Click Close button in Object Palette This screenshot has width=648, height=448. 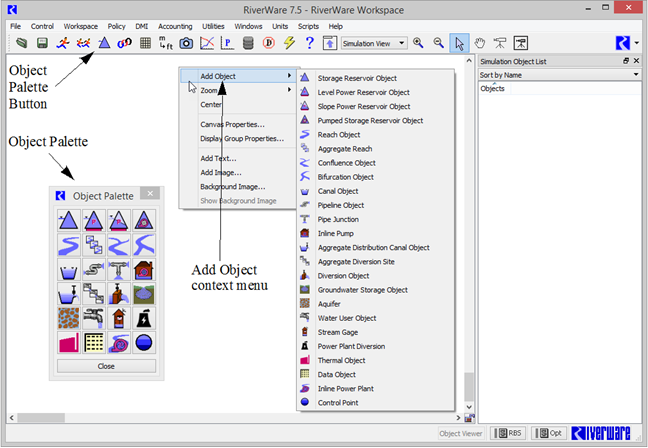coord(106,366)
